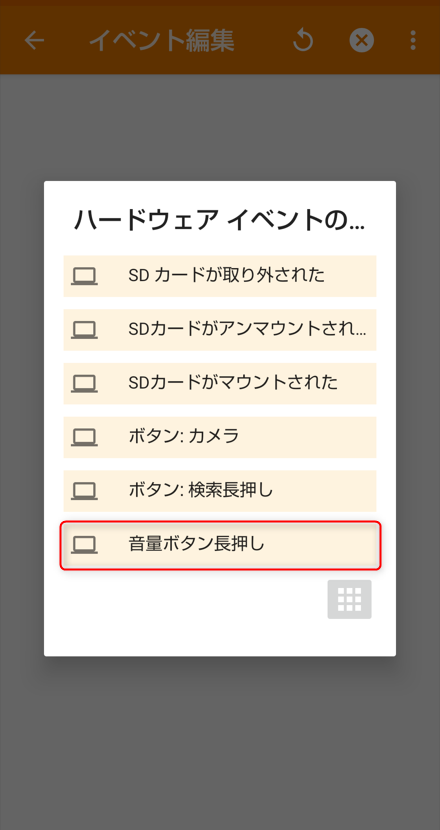
Task: Click laptop icon beside ボタン: カメラ
Action: [x=84, y=437]
